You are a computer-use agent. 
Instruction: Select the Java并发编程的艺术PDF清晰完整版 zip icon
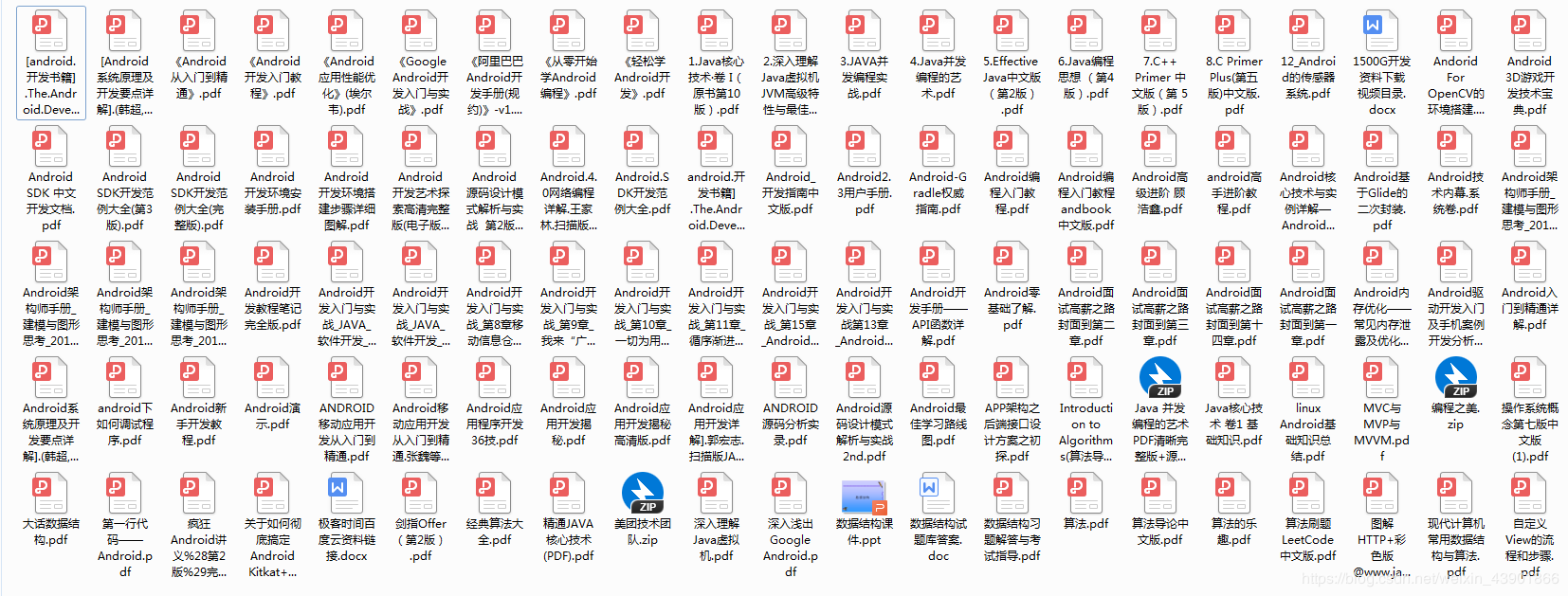[1160, 377]
